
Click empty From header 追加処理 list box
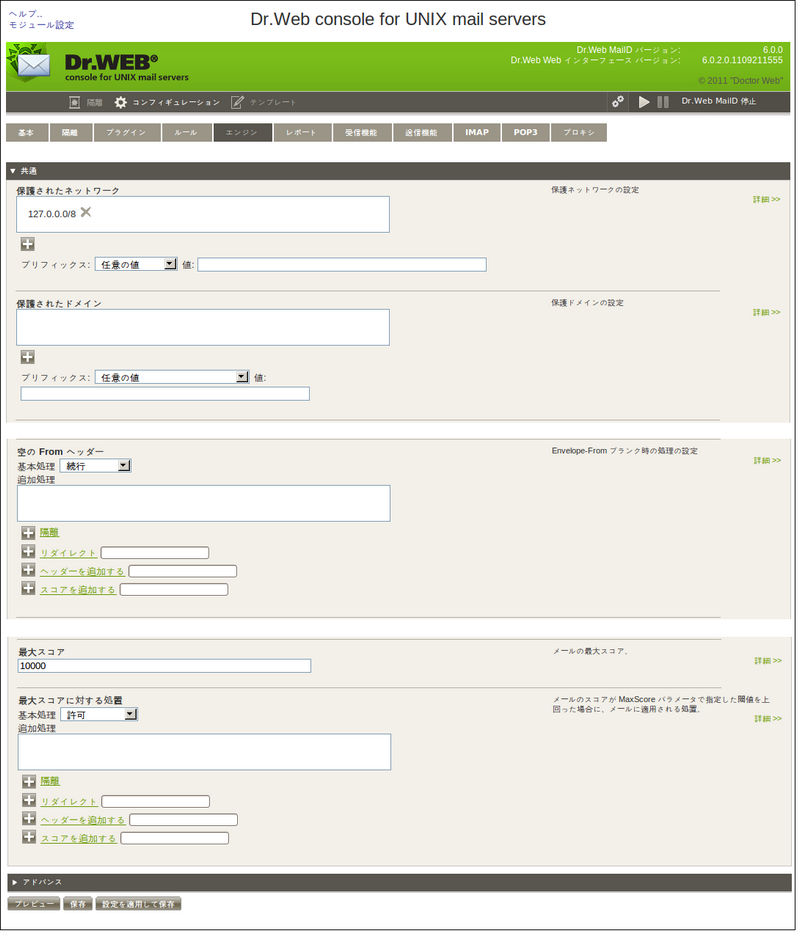coord(204,503)
